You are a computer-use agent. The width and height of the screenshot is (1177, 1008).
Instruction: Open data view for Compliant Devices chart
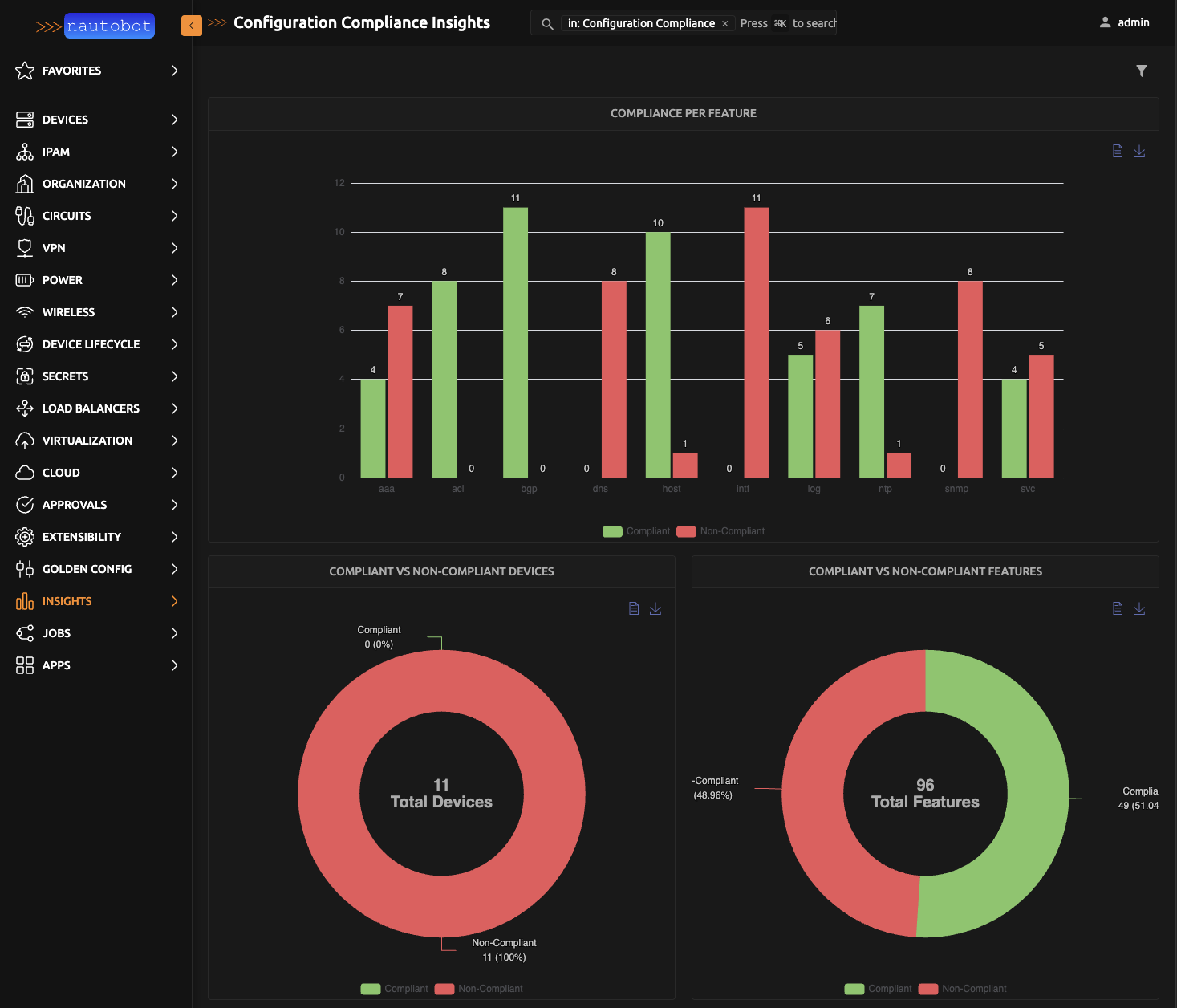tap(633, 608)
